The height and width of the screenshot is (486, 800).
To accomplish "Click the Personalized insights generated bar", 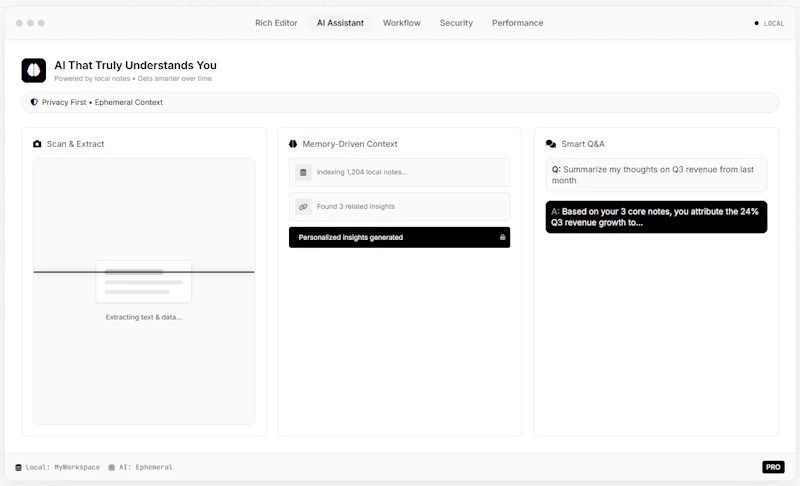I will (399, 237).
